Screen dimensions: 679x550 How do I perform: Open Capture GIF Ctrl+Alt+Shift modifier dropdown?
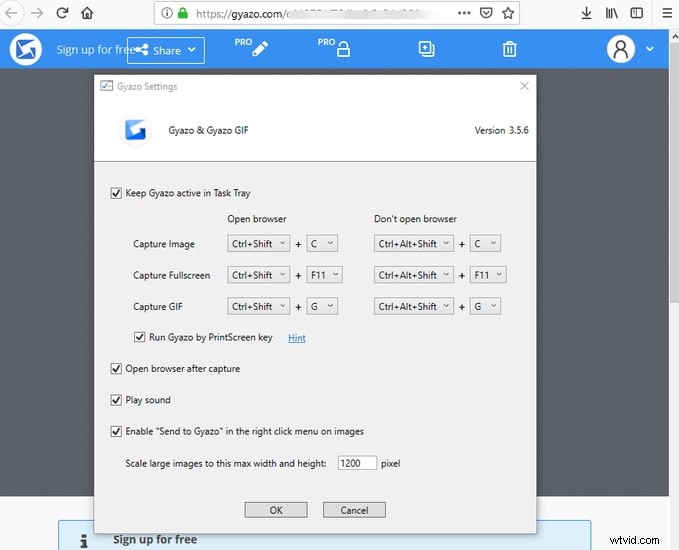click(x=414, y=306)
